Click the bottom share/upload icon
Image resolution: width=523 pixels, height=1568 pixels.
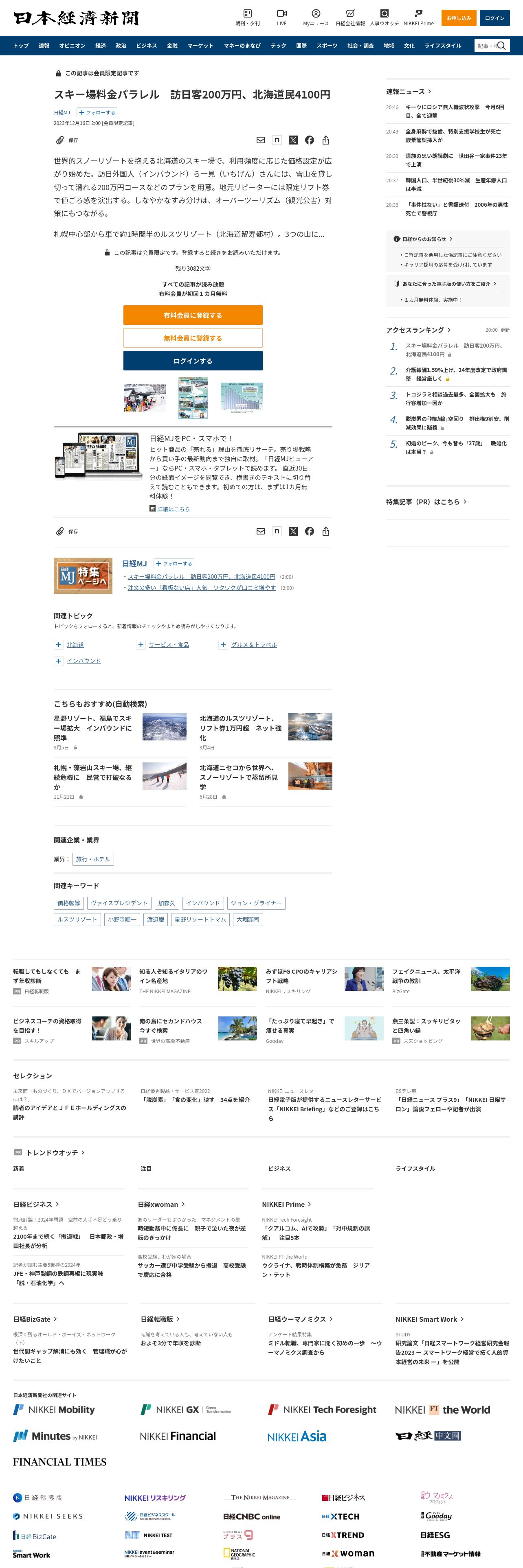326,531
